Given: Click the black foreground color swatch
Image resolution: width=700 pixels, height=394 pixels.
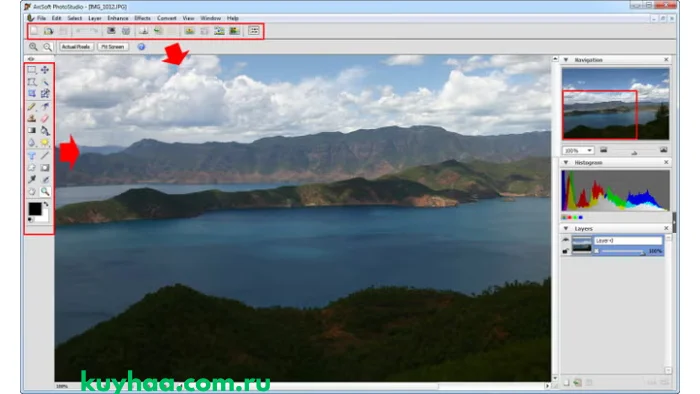Looking at the screenshot, I should click(x=35, y=209).
